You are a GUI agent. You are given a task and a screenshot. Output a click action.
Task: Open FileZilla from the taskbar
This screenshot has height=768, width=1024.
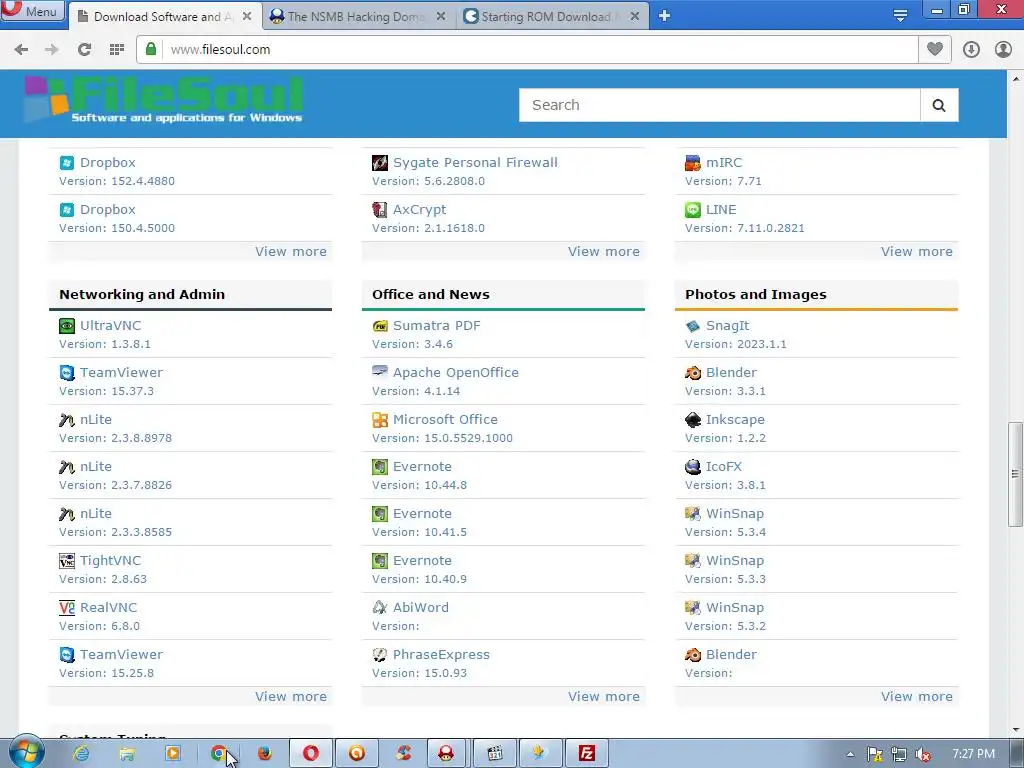click(x=586, y=754)
